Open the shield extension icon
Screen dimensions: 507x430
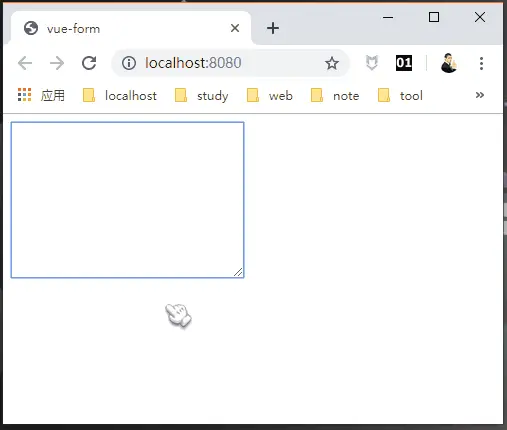(x=372, y=63)
